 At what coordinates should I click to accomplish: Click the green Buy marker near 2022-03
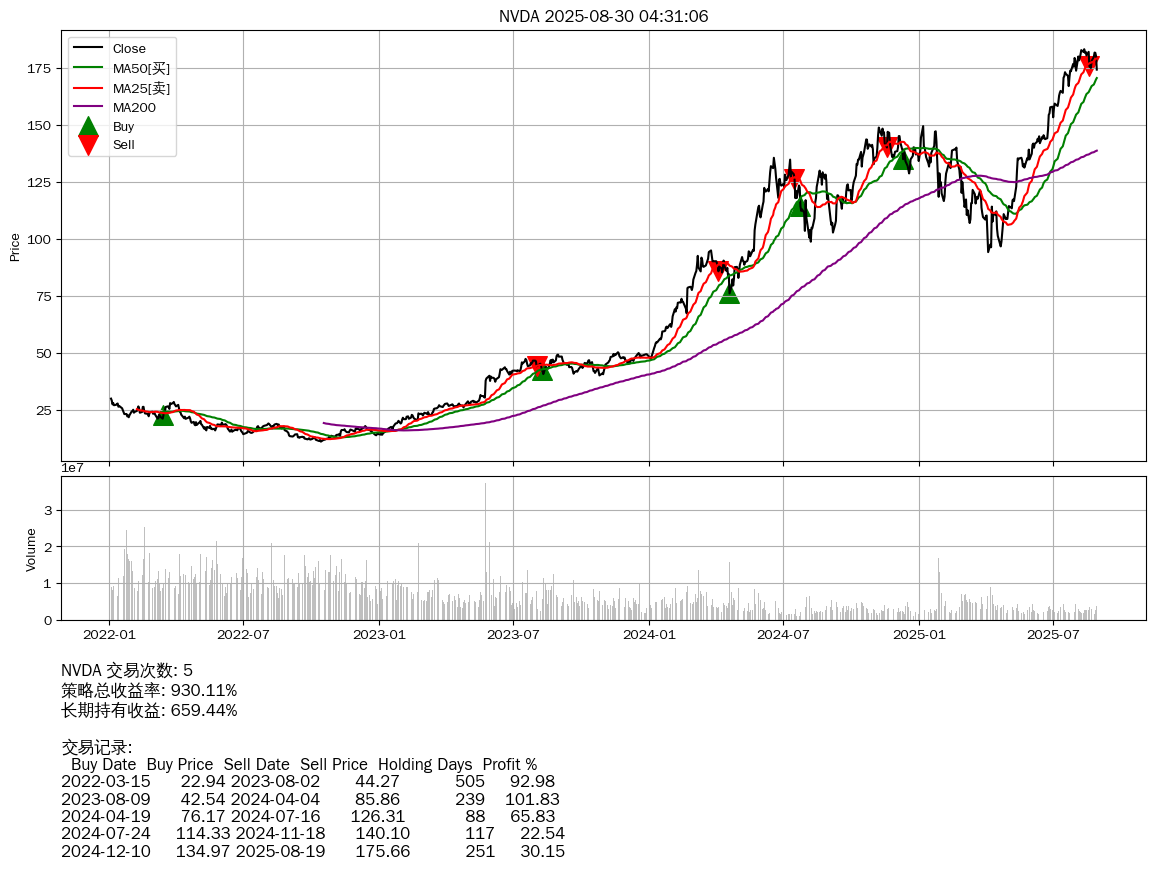point(163,415)
